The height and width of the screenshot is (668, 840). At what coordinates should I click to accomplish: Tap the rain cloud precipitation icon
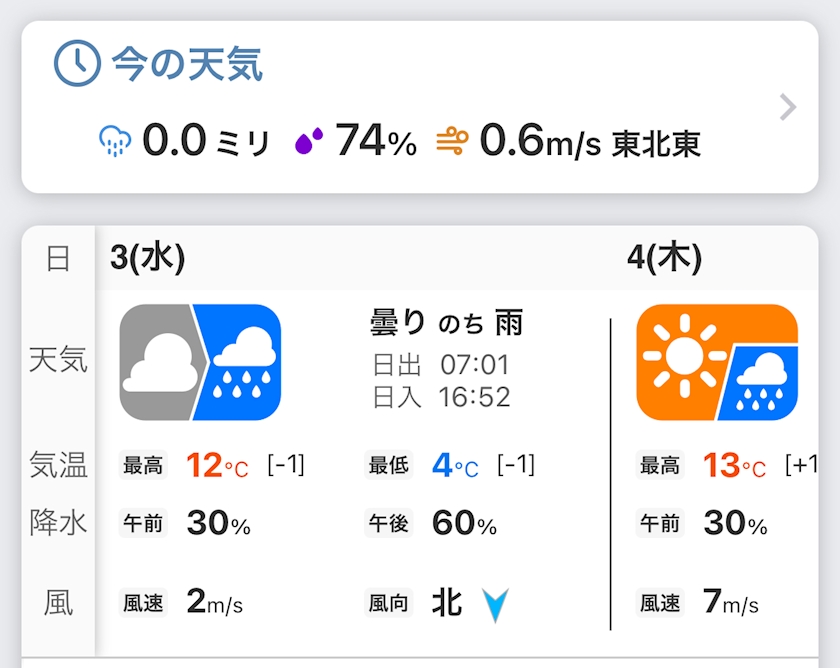(x=116, y=142)
